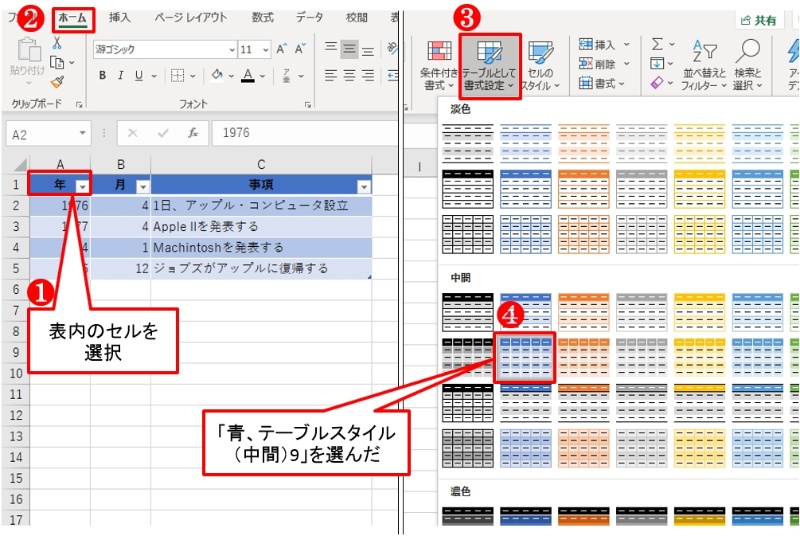The width and height of the screenshot is (800, 536).
Task: Click the formula bar showing 1976
Action: 300,133
